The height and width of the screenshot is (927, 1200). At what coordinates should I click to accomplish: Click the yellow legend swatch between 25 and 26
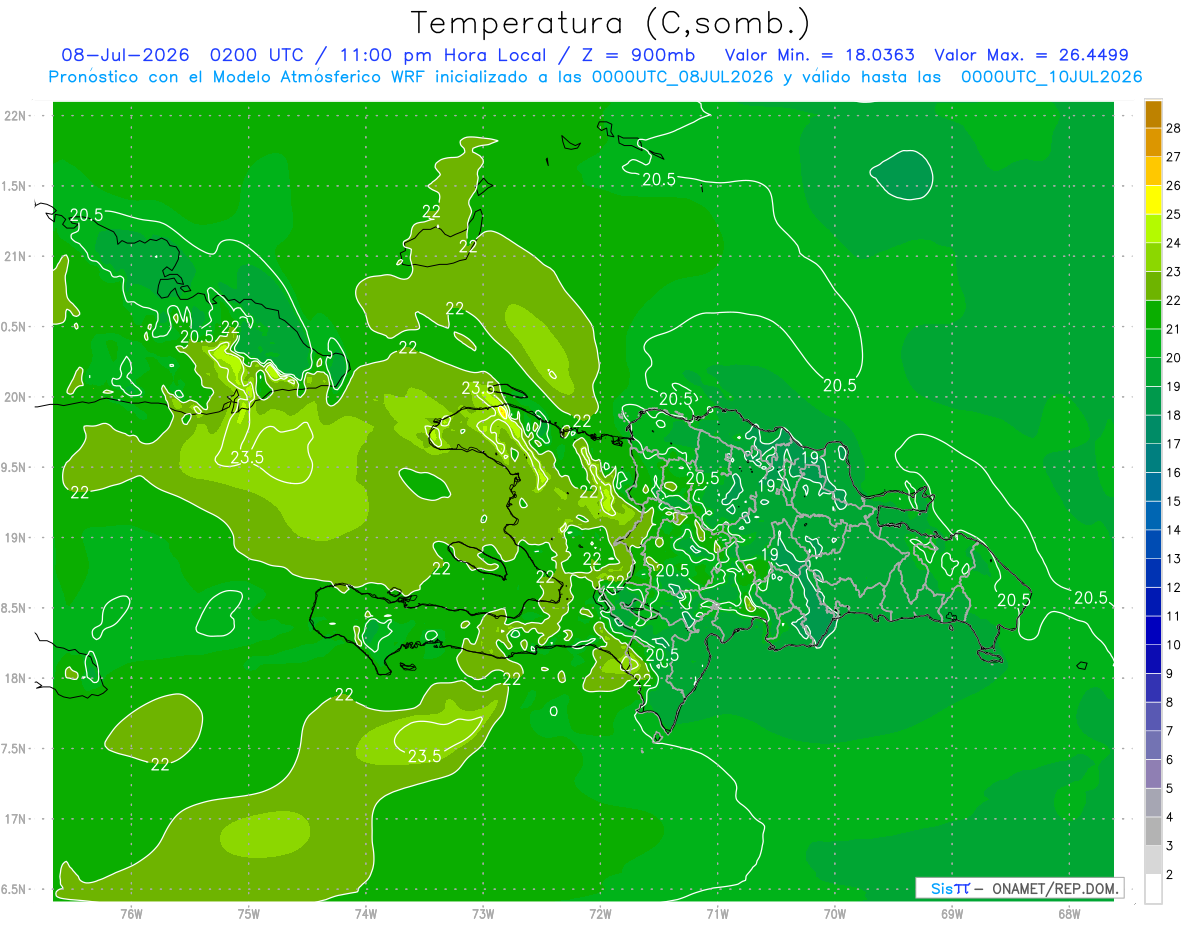(1153, 199)
